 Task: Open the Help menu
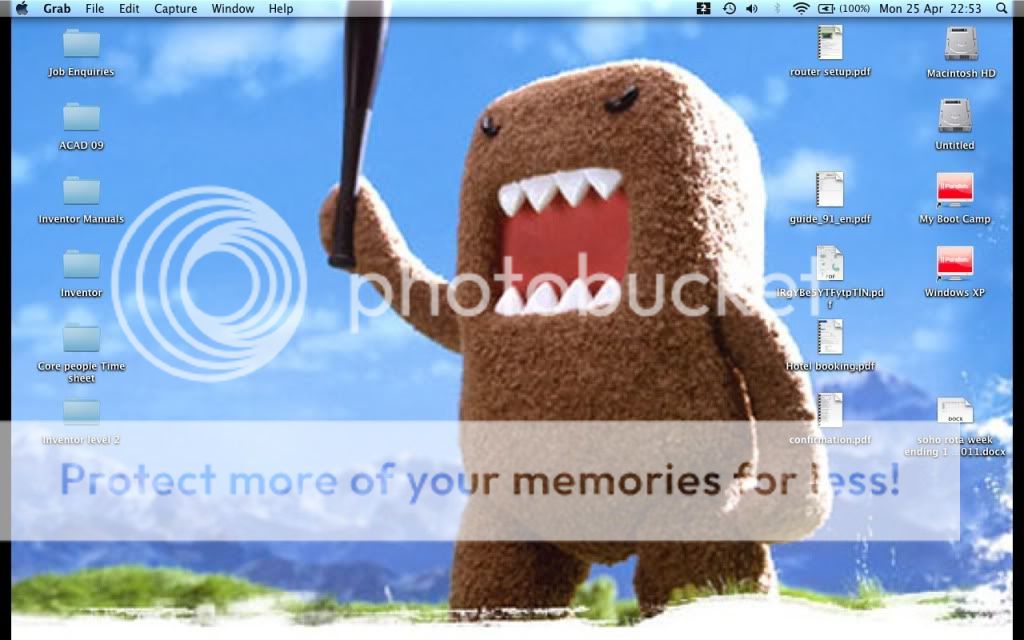click(281, 8)
